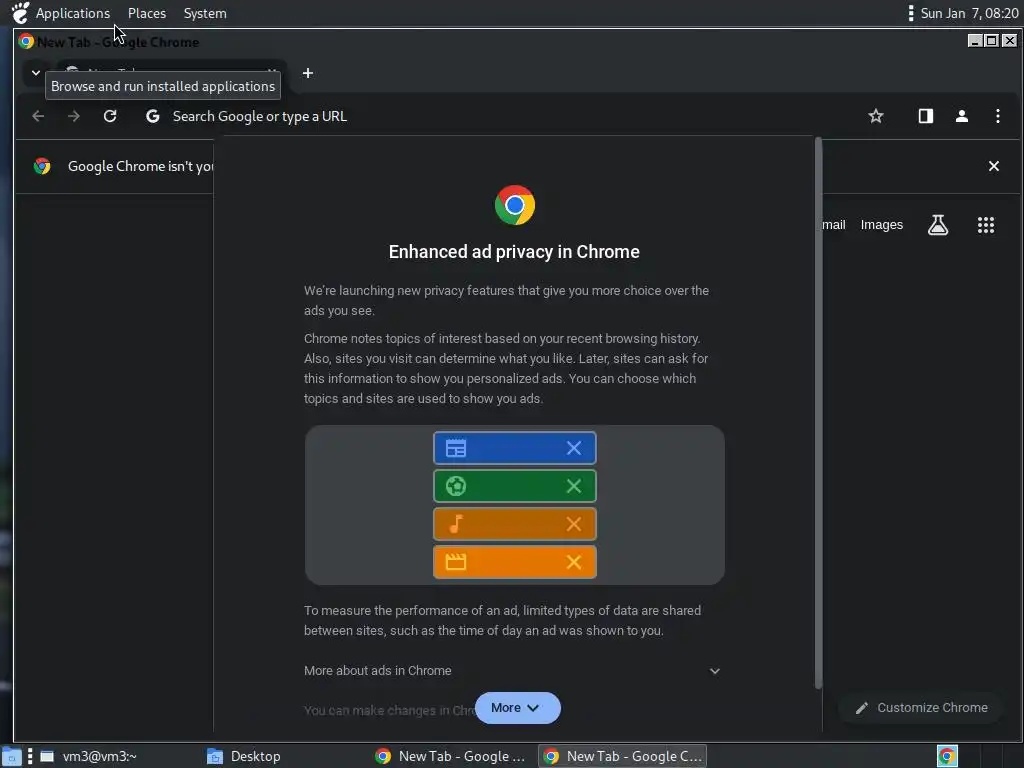Click the Chrome logo in the infobar
Screen dimensions: 1024x768
42,166
